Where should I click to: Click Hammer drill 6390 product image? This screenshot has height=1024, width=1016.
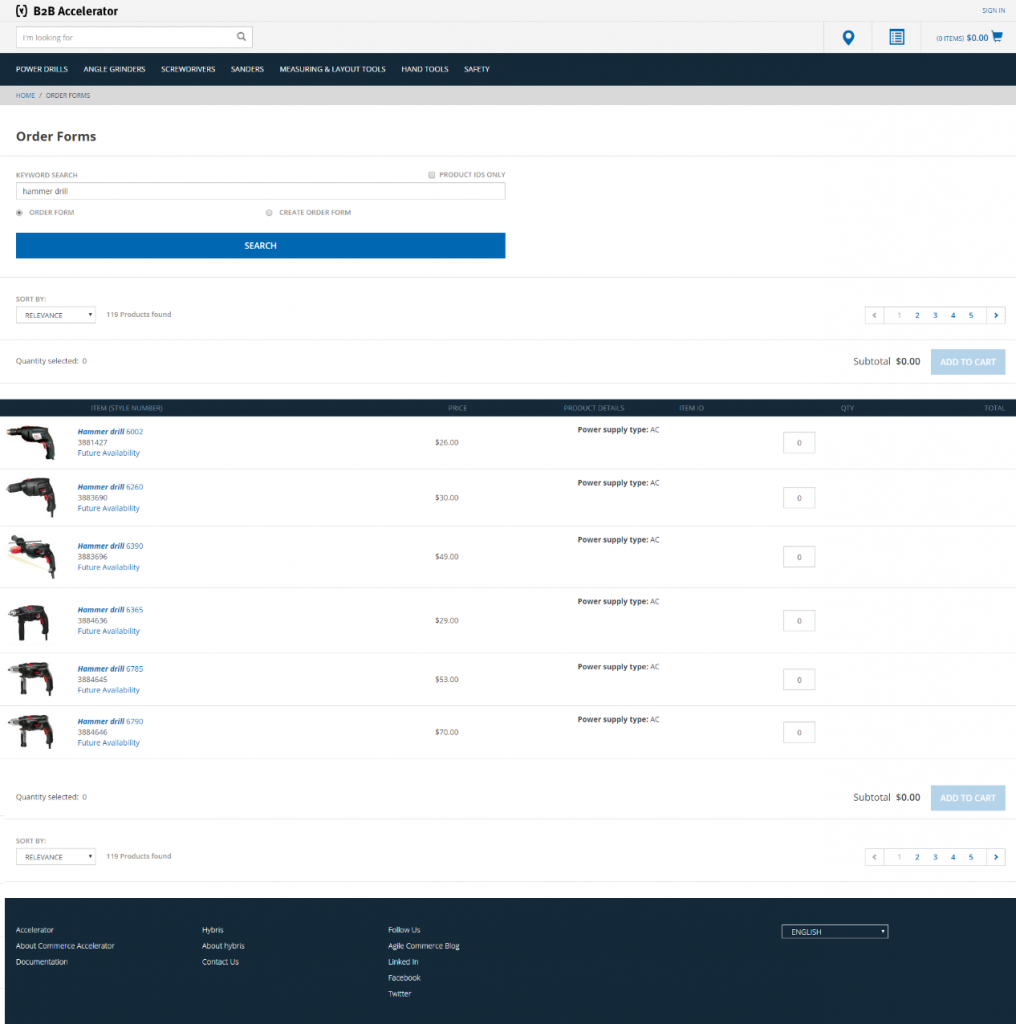coord(31,556)
